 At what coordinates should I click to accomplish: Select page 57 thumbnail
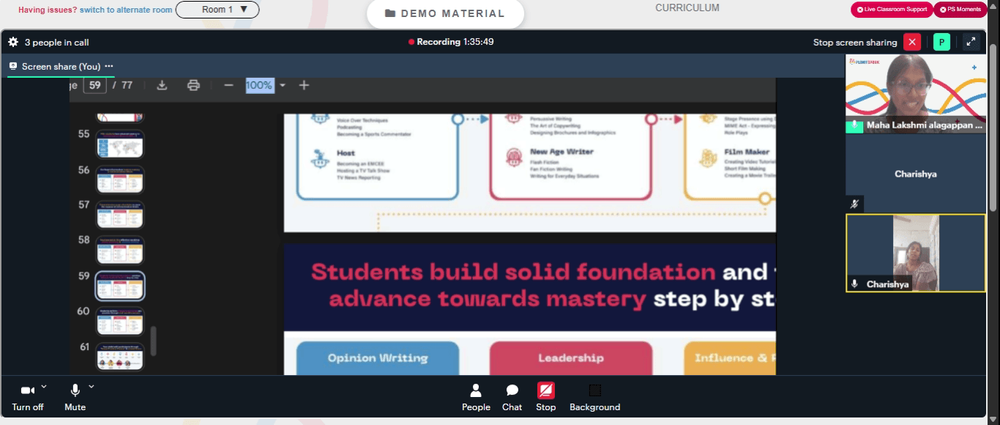coord(120,215)
